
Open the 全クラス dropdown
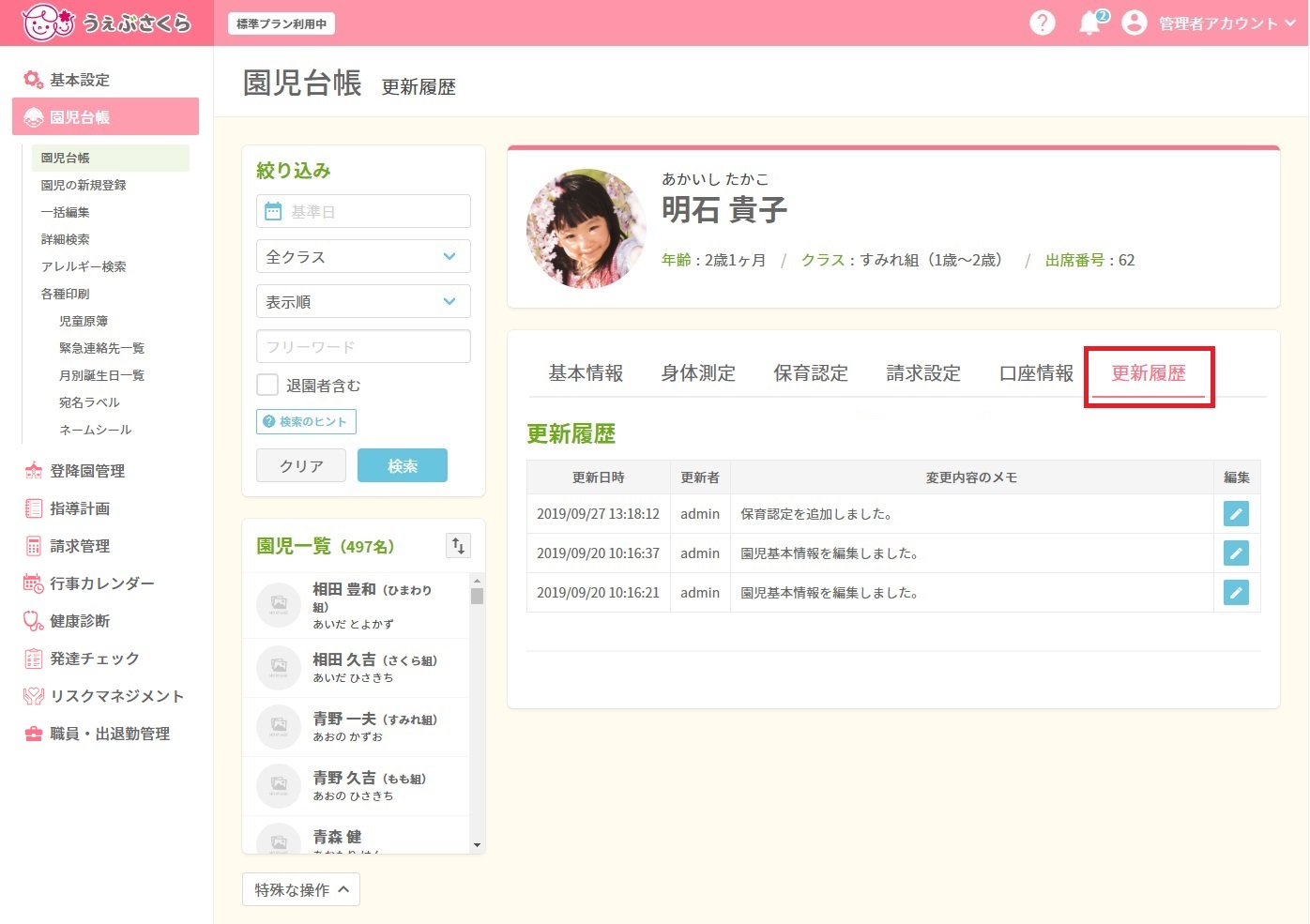coord(363,256)
